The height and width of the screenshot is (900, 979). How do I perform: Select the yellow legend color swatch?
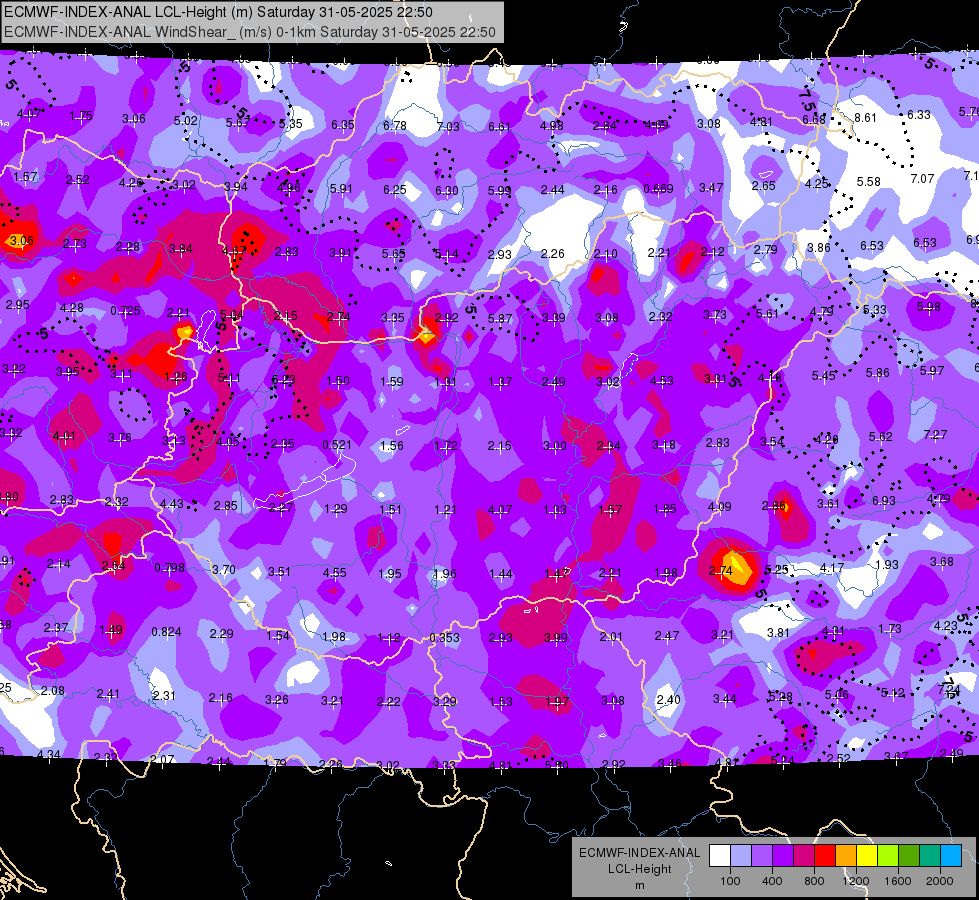(867, 856)
